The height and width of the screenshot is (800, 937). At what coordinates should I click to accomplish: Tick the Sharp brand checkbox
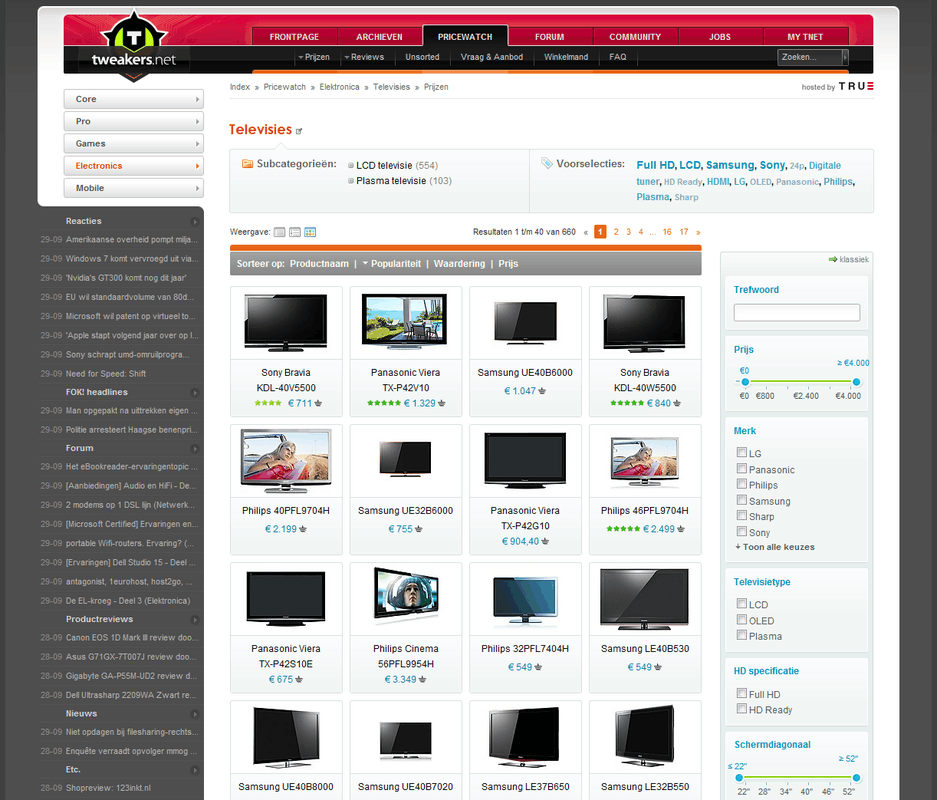[x=742, y=516]
